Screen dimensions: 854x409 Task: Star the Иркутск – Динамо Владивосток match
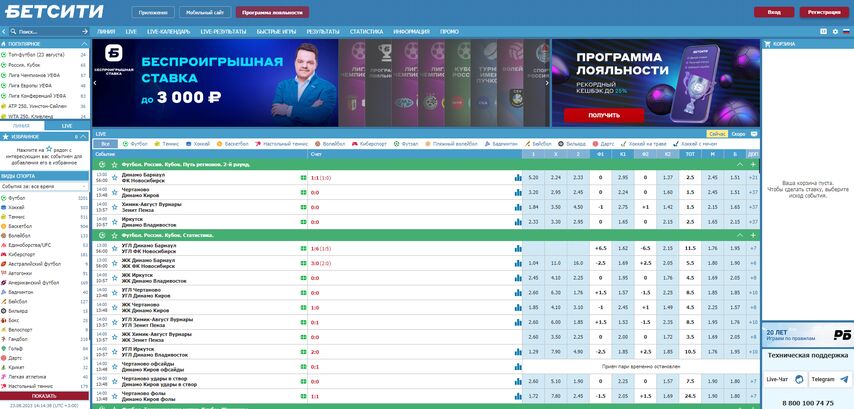click(x=114, y=222)
